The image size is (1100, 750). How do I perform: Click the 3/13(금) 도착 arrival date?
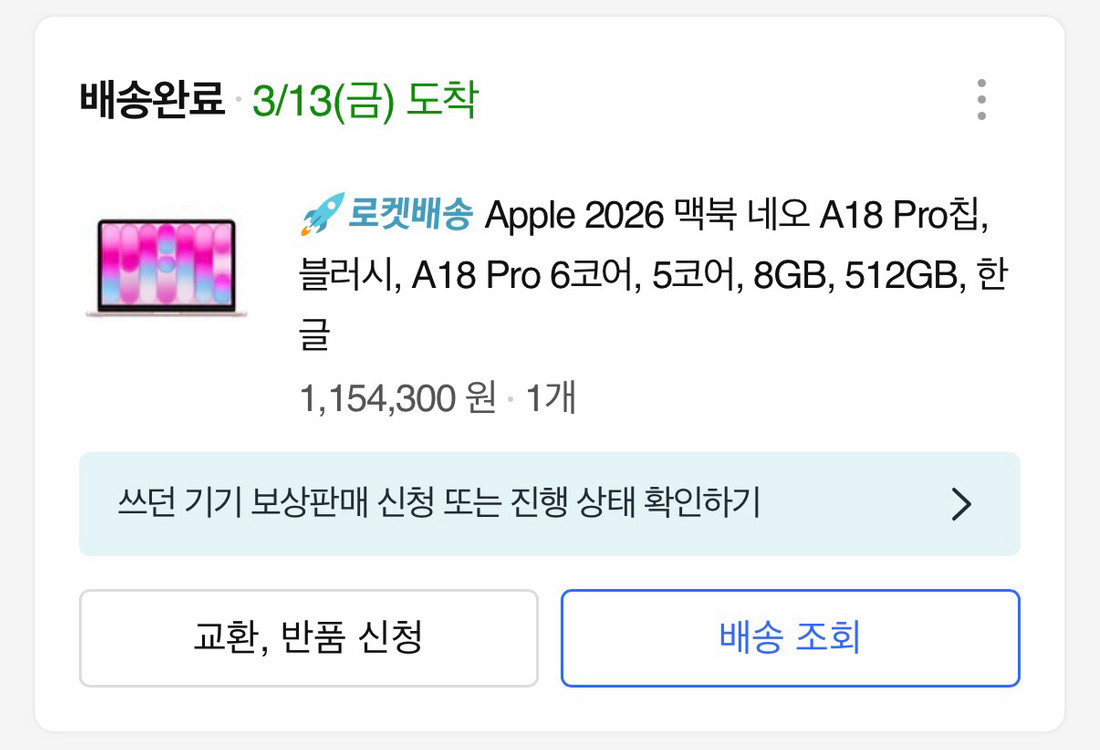(366, 100)
